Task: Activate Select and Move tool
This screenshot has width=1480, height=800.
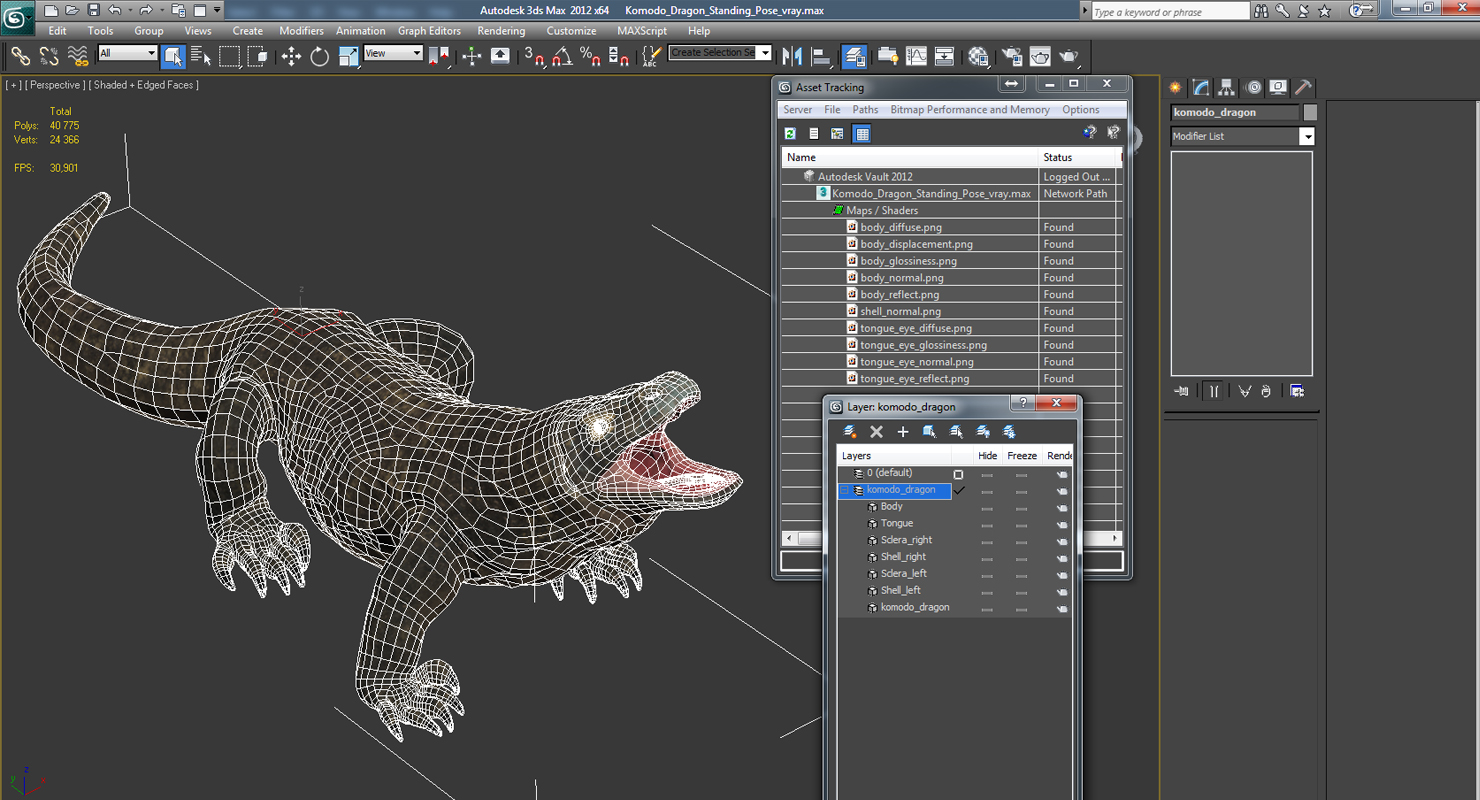Action: [x=291, y=56]
